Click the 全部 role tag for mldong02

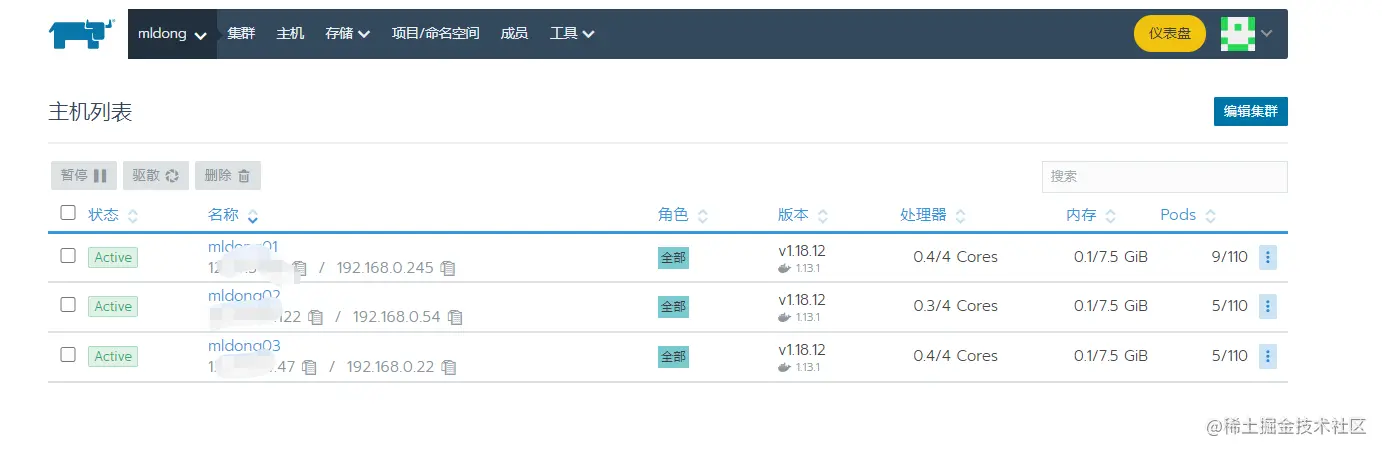coord(673,306)
